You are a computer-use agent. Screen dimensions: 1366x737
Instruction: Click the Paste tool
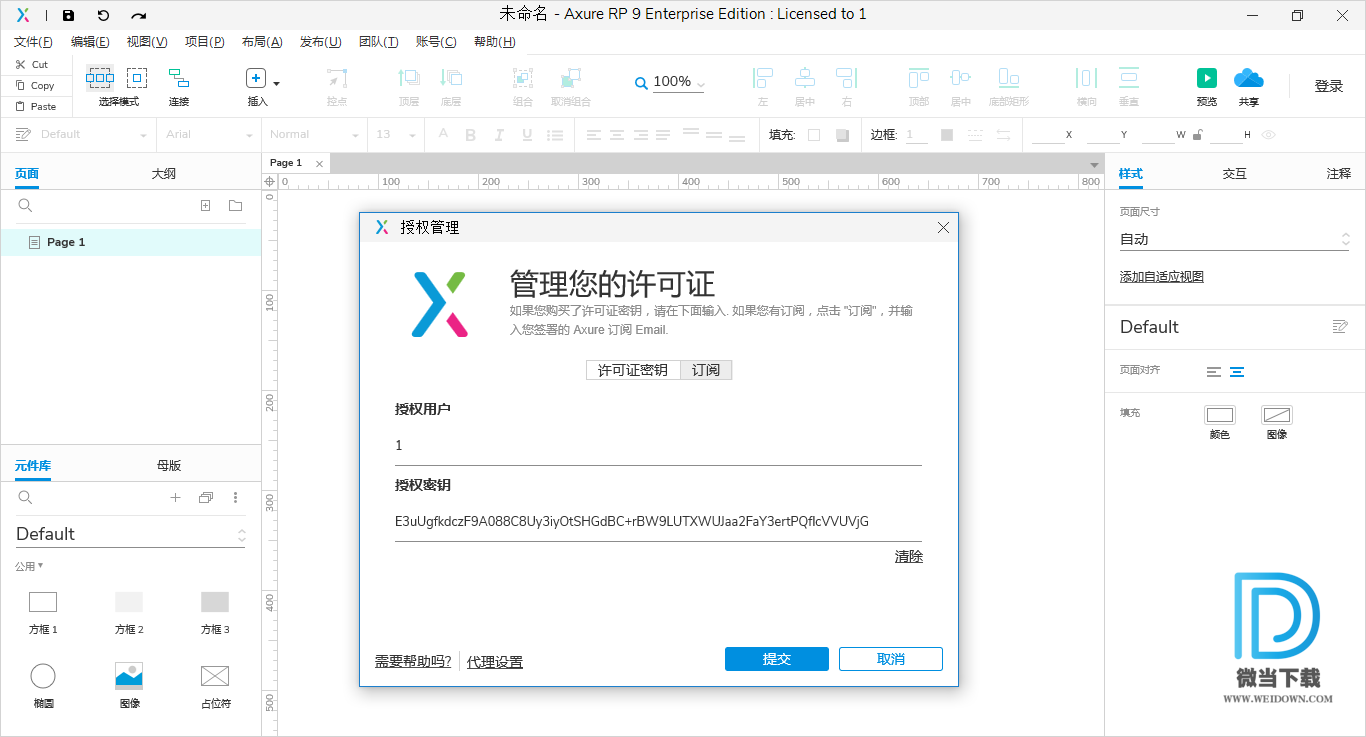pos(36,106)
